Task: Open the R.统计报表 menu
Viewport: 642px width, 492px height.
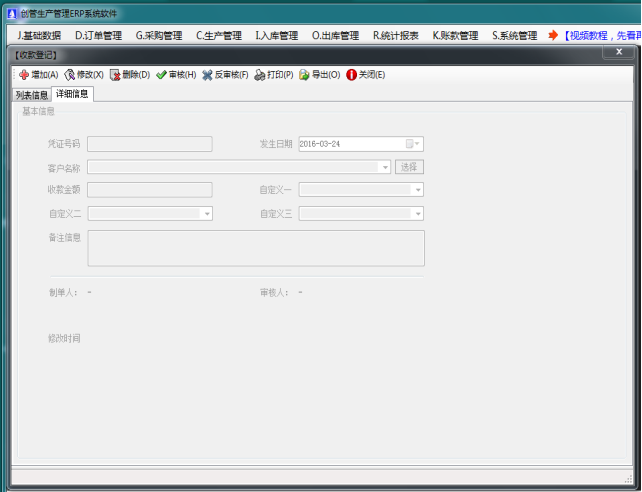Action: (396, 35)
